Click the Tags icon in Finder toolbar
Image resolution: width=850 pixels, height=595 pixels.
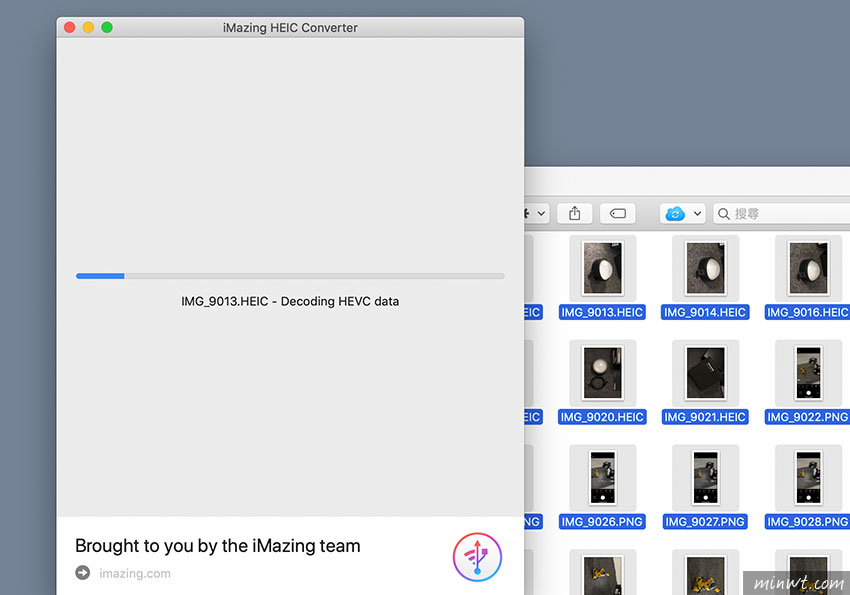pos(617,214)
